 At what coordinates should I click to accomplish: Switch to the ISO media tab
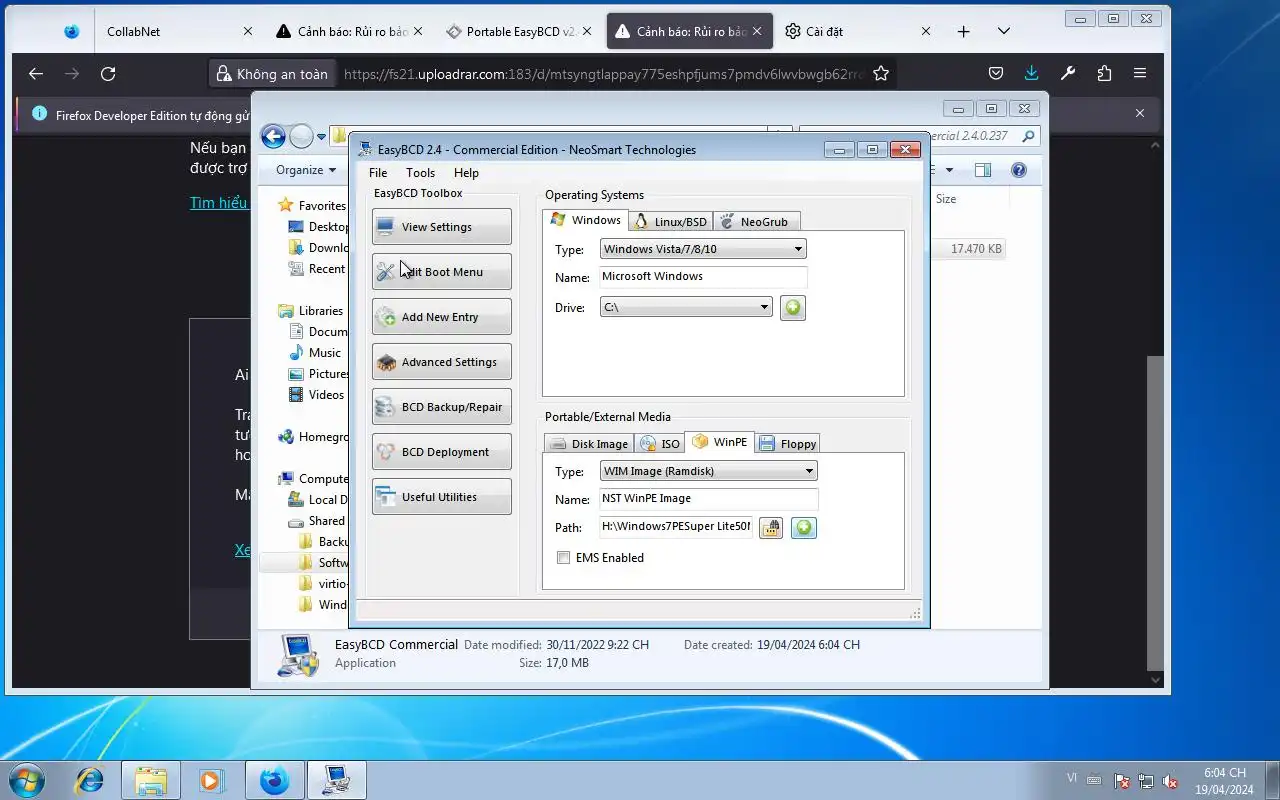click(x=660, y=443)
